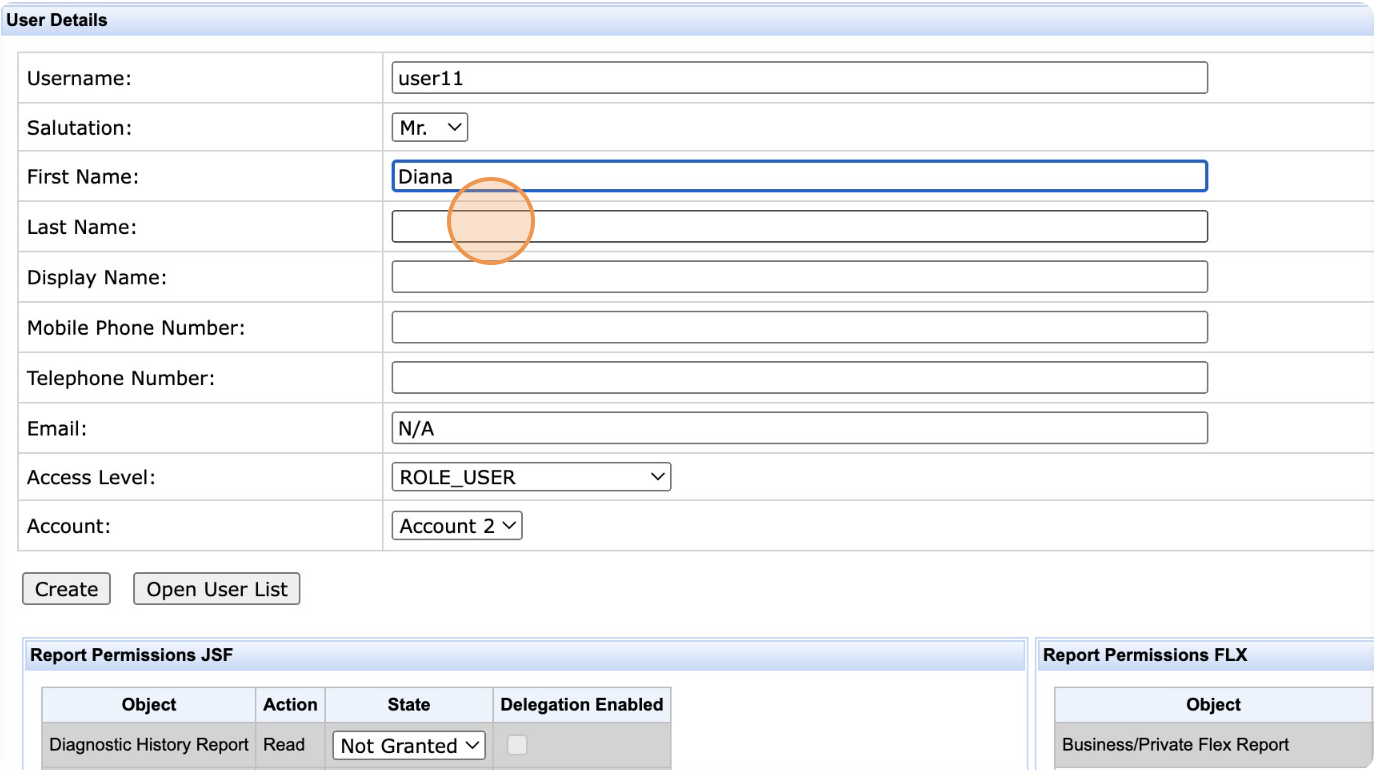The height and width of the screenshot is (776, 1388).
Task: Click the Telephone Number field
Action: pos(799,378)
